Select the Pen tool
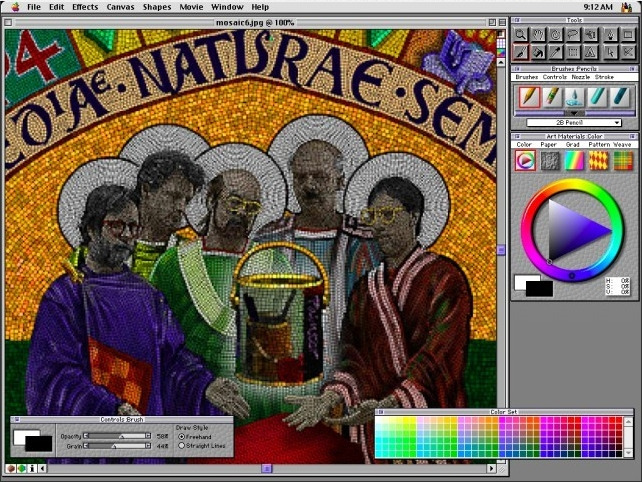The image size is (642, 482). 610,35
